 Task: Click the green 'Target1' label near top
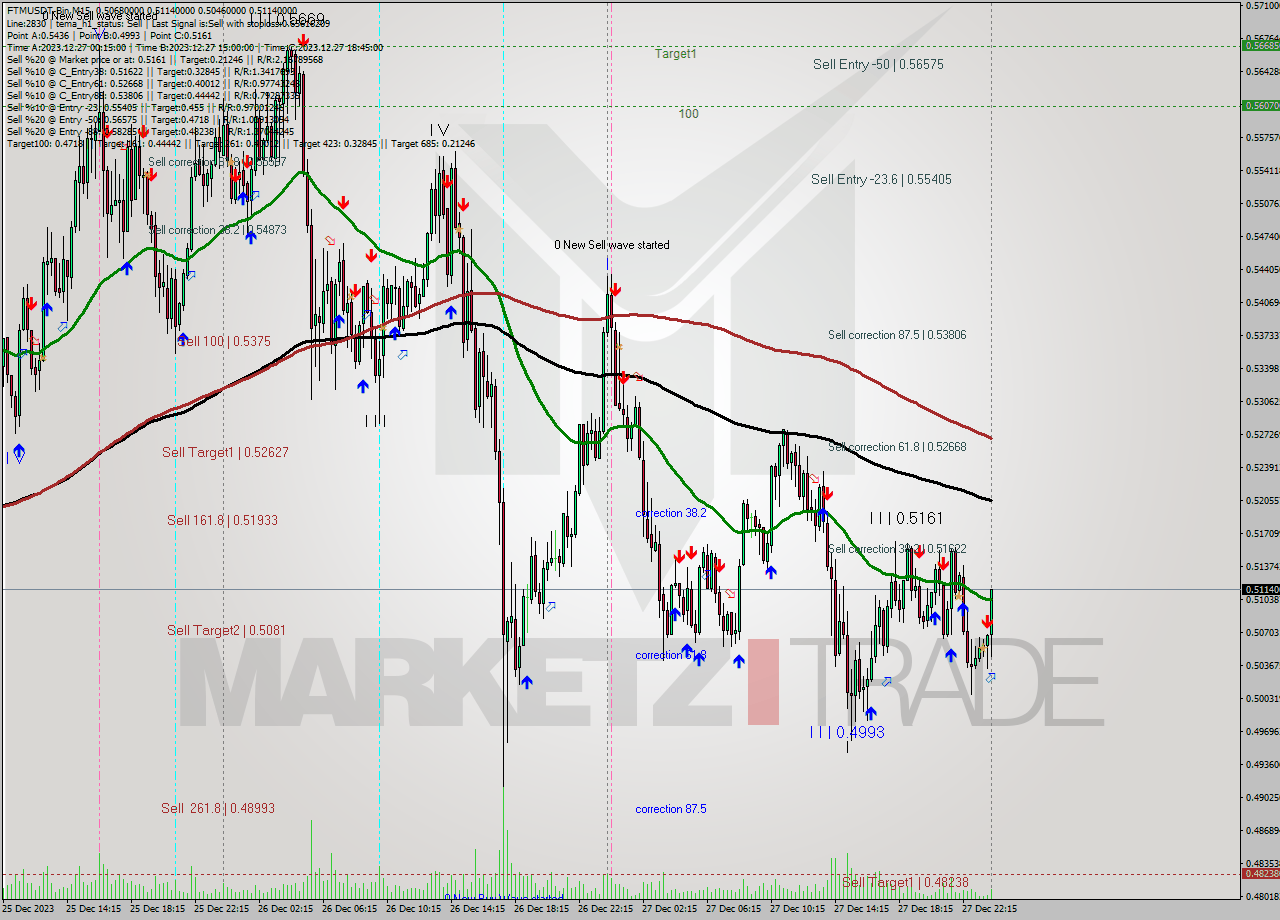[x=676, y=54]
